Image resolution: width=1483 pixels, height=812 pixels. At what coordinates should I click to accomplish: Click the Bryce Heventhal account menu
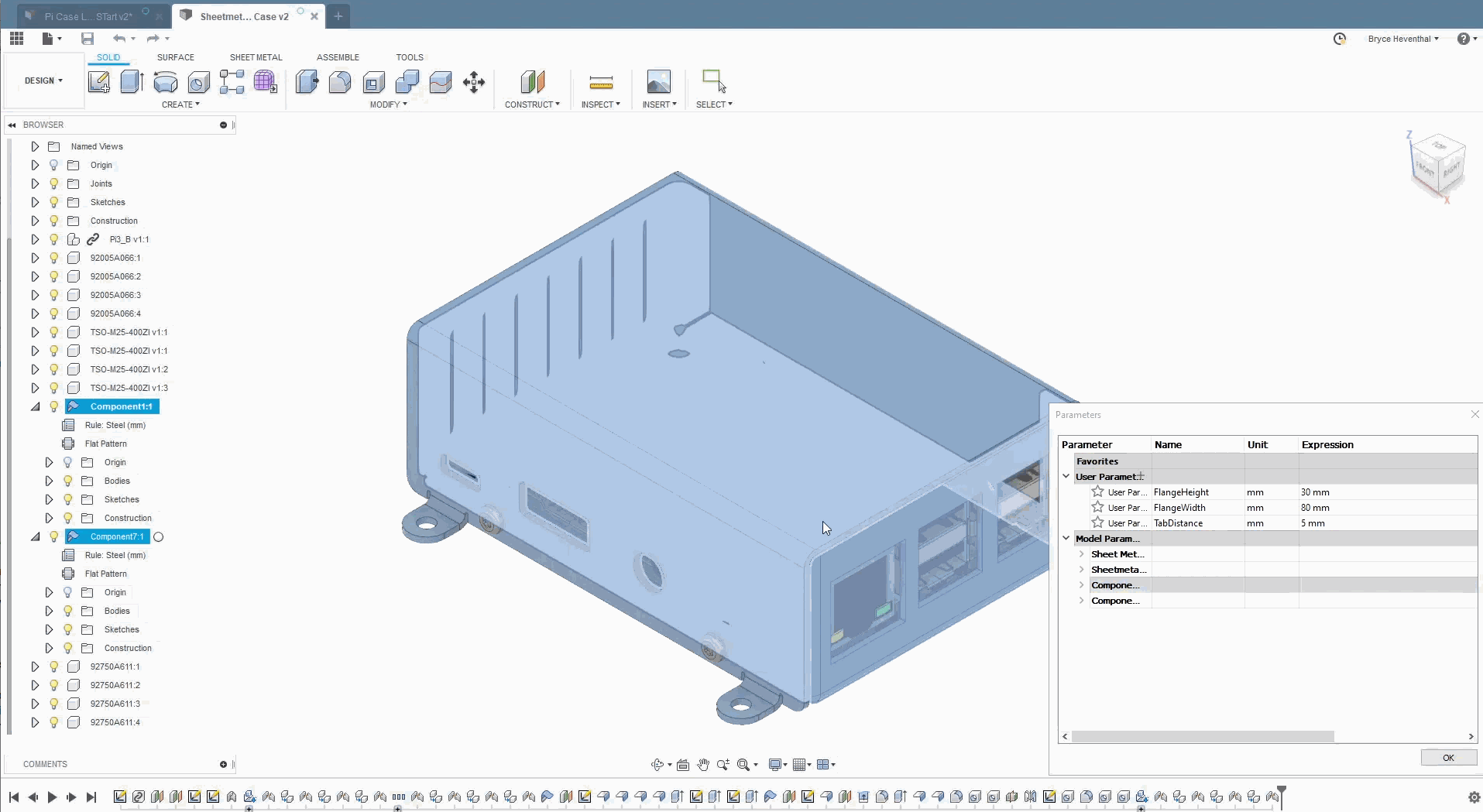[1402, 39]
